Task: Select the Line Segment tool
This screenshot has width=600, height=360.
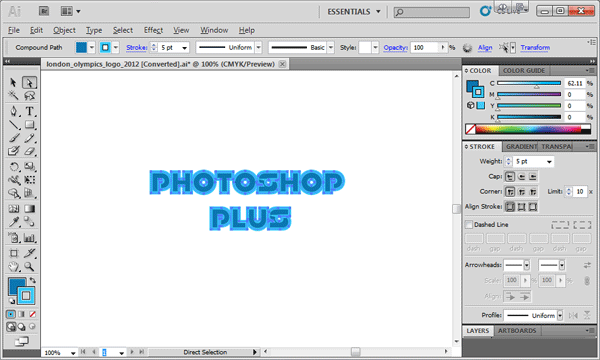Action: click(x=14, y=125)
